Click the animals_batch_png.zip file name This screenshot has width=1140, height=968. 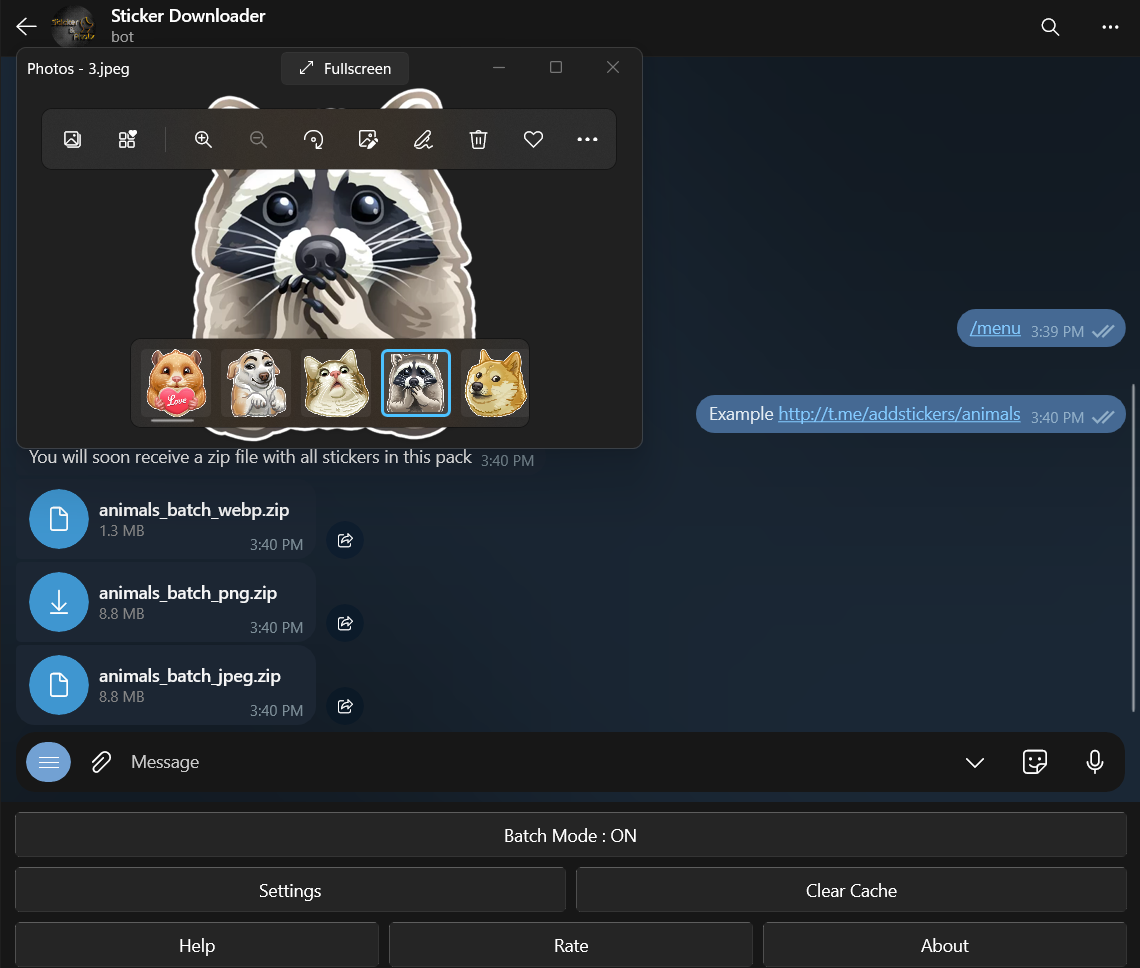pos(188,593)
